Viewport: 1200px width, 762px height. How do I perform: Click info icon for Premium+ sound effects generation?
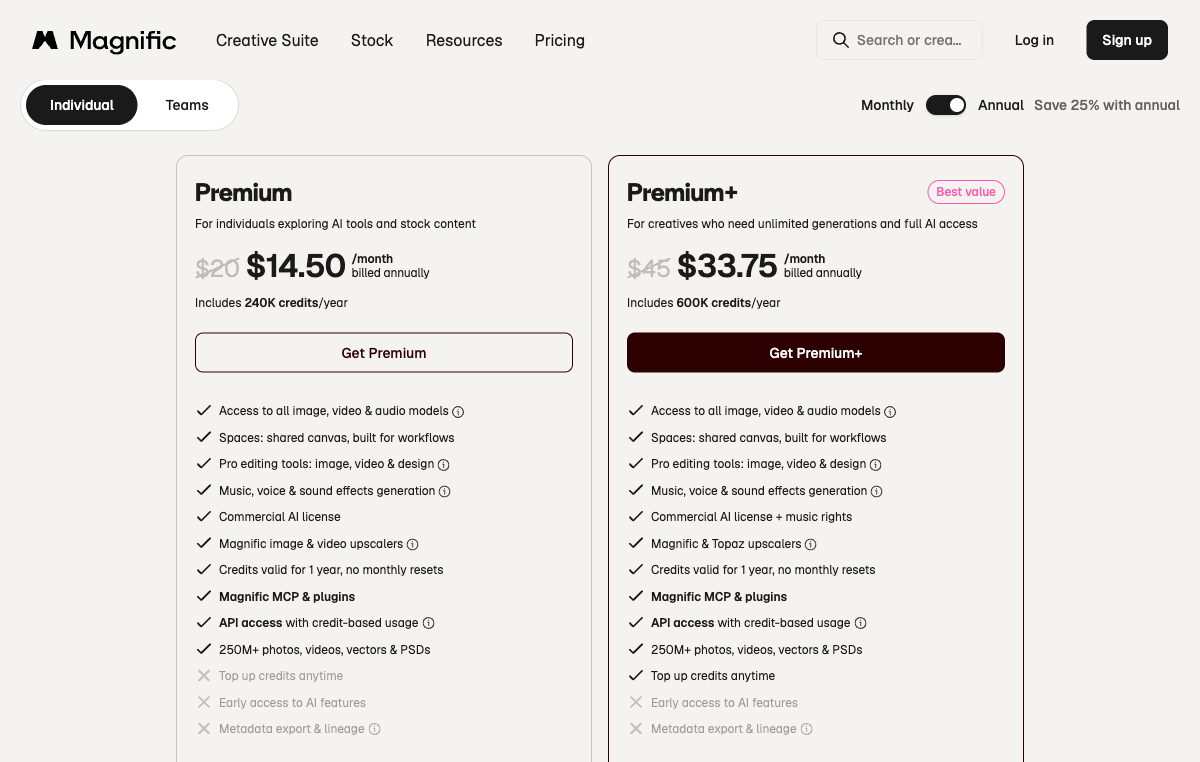[x=877, y=492]
